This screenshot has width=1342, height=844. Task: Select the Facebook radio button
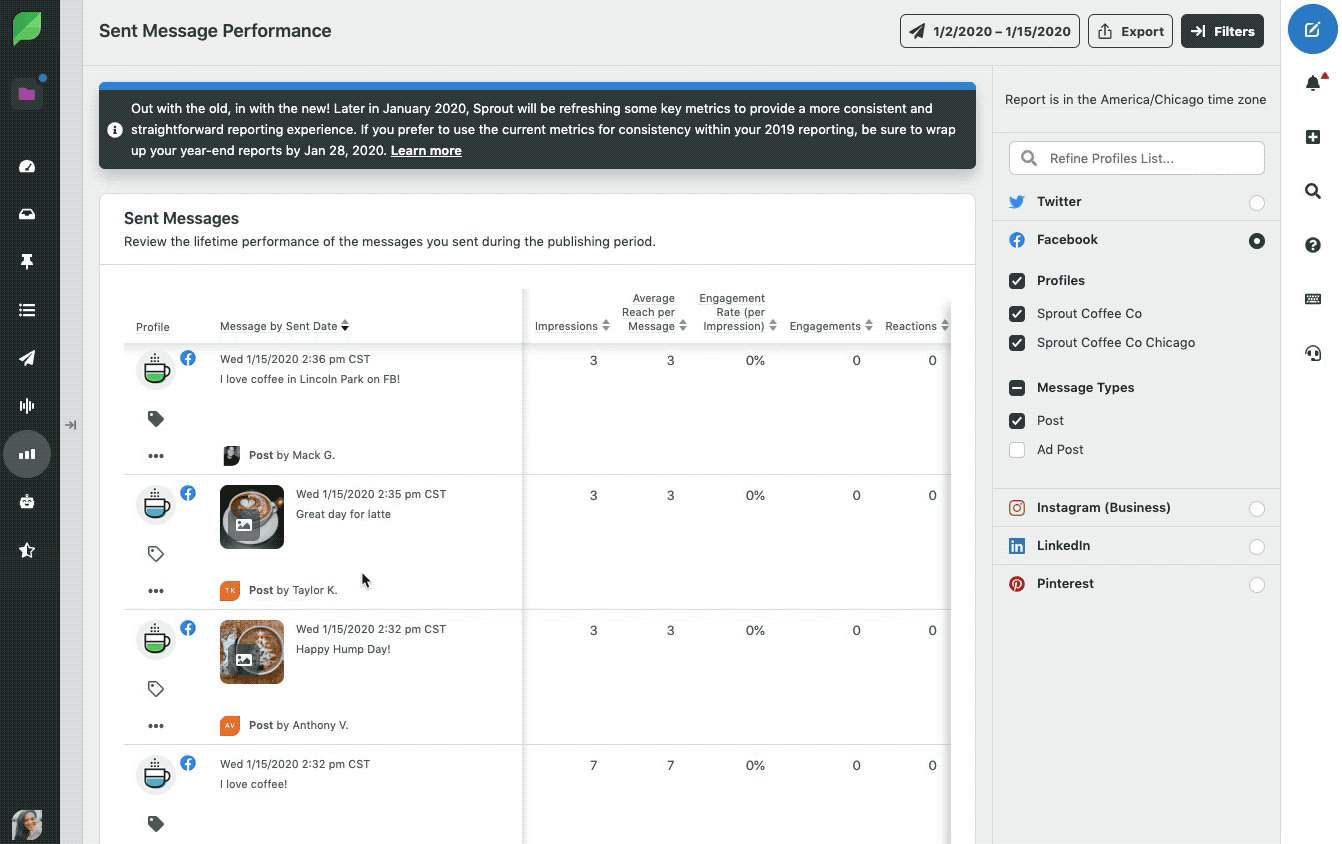coord(1257,241)
